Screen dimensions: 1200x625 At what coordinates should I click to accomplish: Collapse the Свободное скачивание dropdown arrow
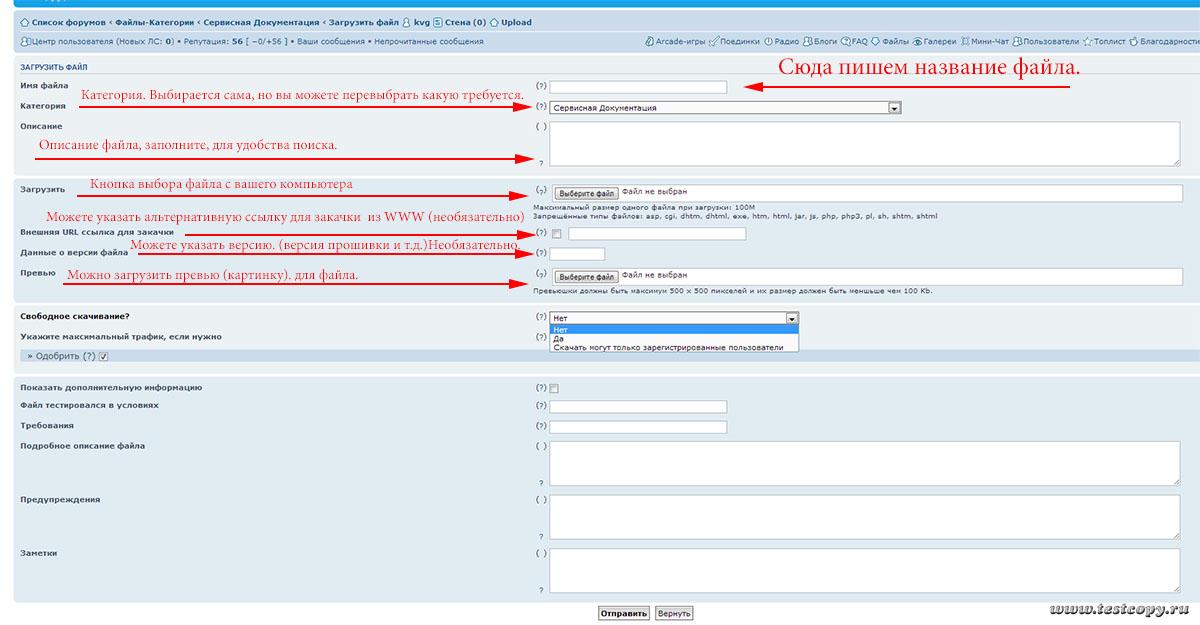pos(792,318)
